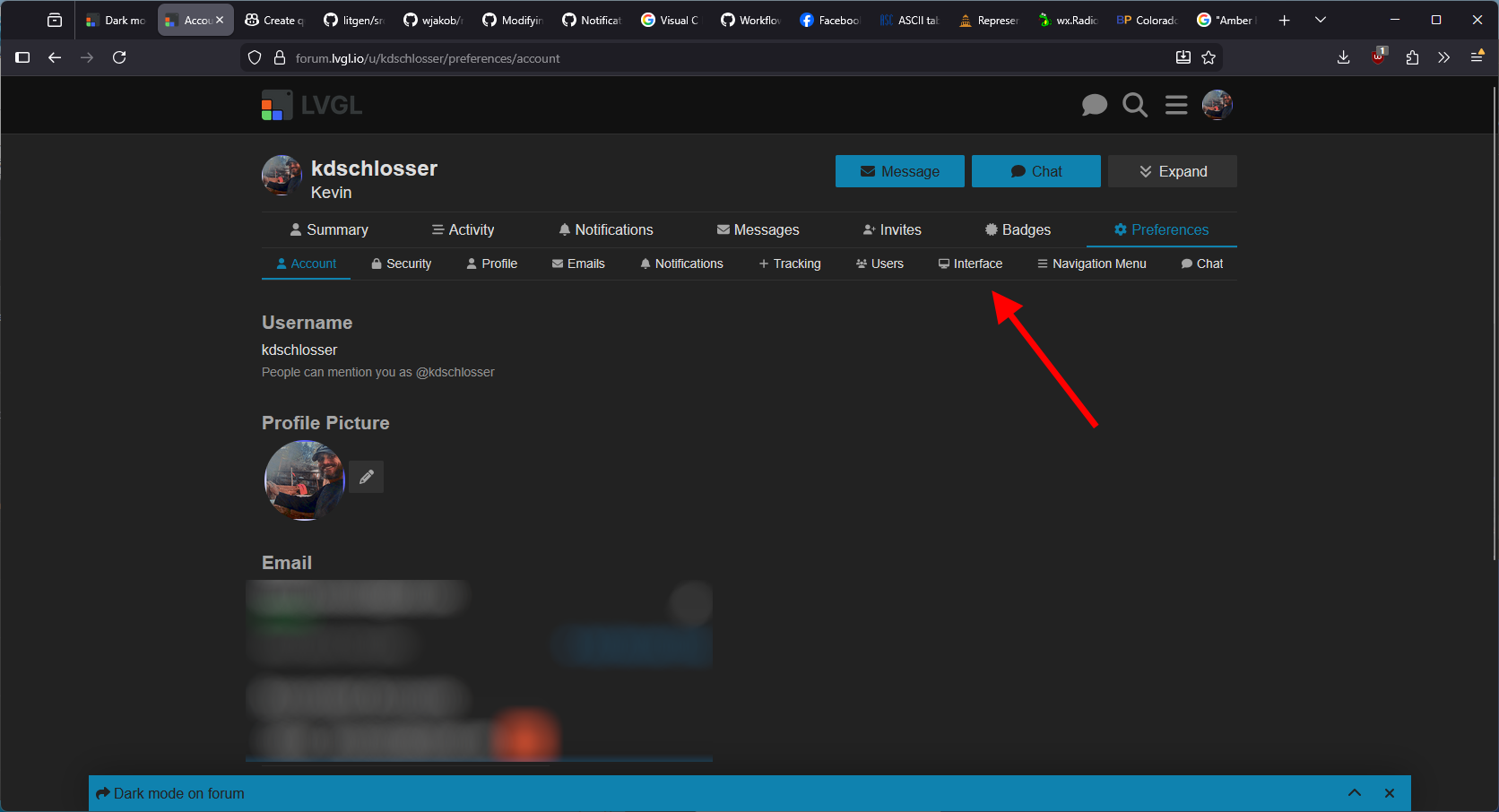Expand the Dark mode on forum draft panel

click(1354, 793)
